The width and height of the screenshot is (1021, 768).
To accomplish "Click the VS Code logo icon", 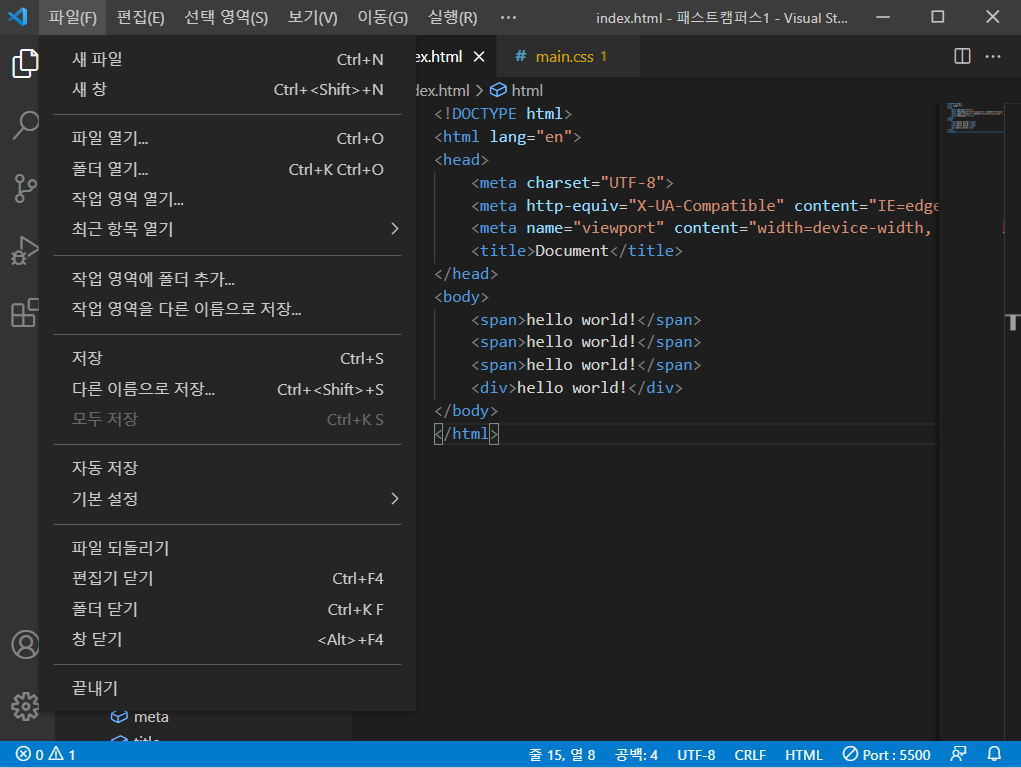I will point(18,16).
